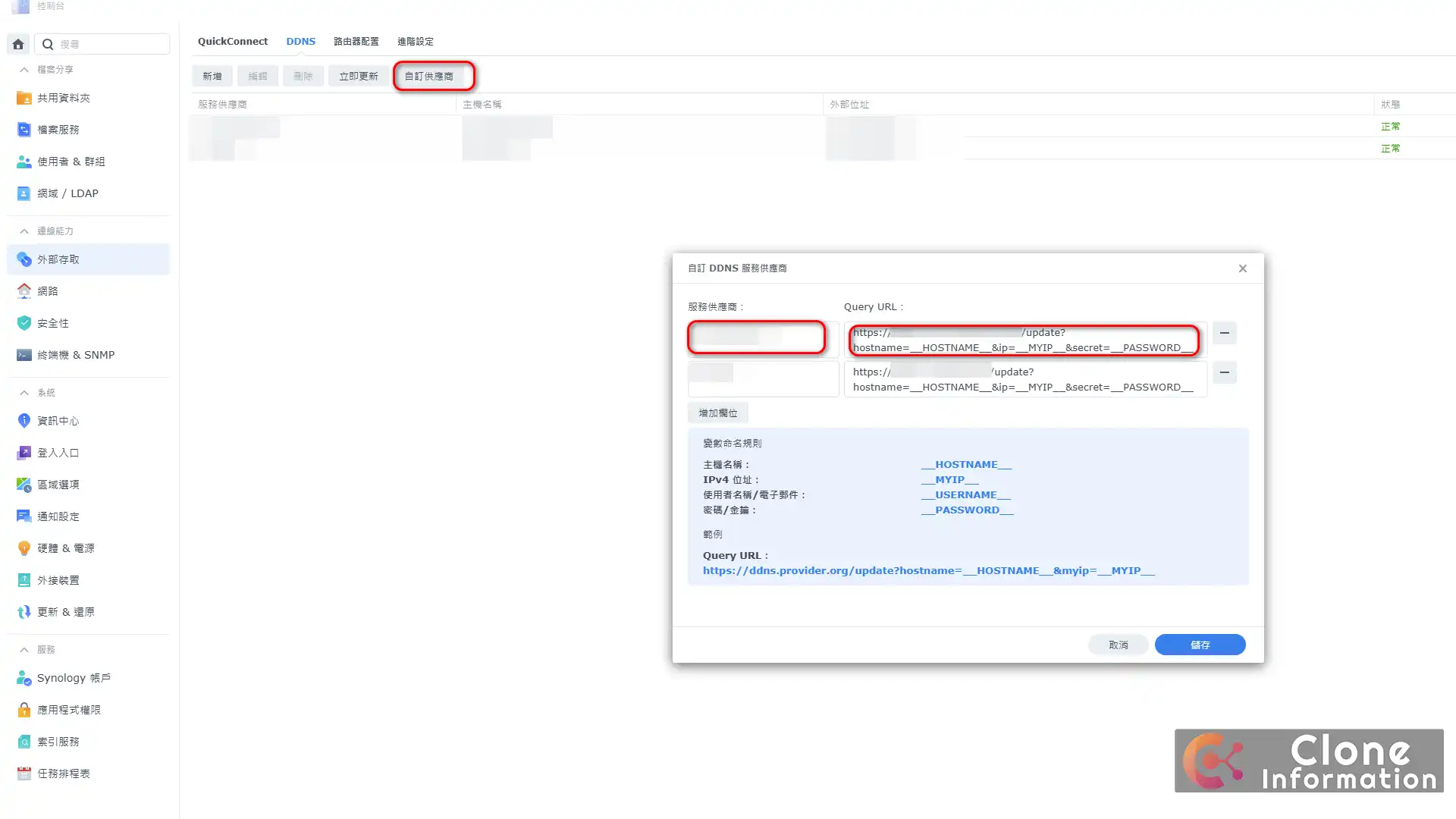Select 檔案服務 in the sidebar
This screenshot has width=1456, height=819.
coord(58,130)
